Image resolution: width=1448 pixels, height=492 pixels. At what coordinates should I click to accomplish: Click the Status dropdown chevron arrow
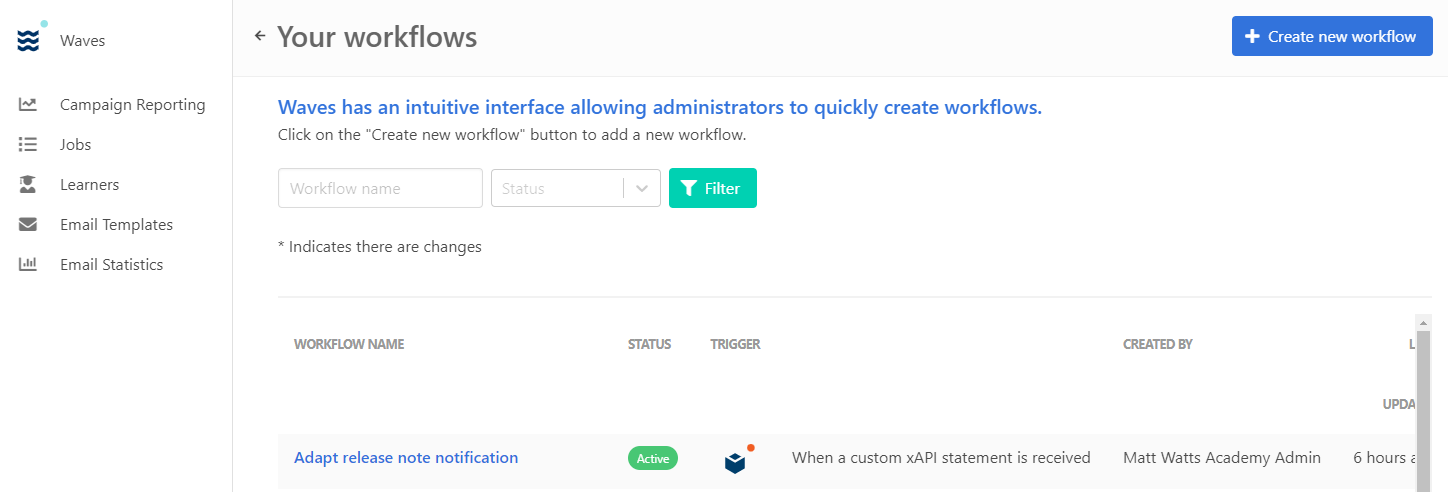coord(642,188)
